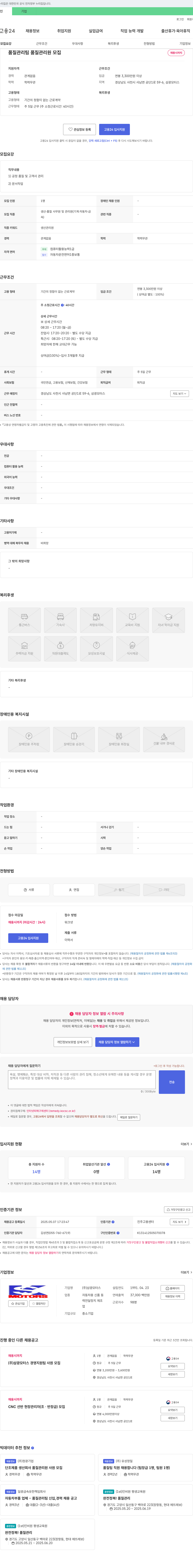Open the 실업급여 menu
Screen dimensions: 193x1568
point(95,31)
